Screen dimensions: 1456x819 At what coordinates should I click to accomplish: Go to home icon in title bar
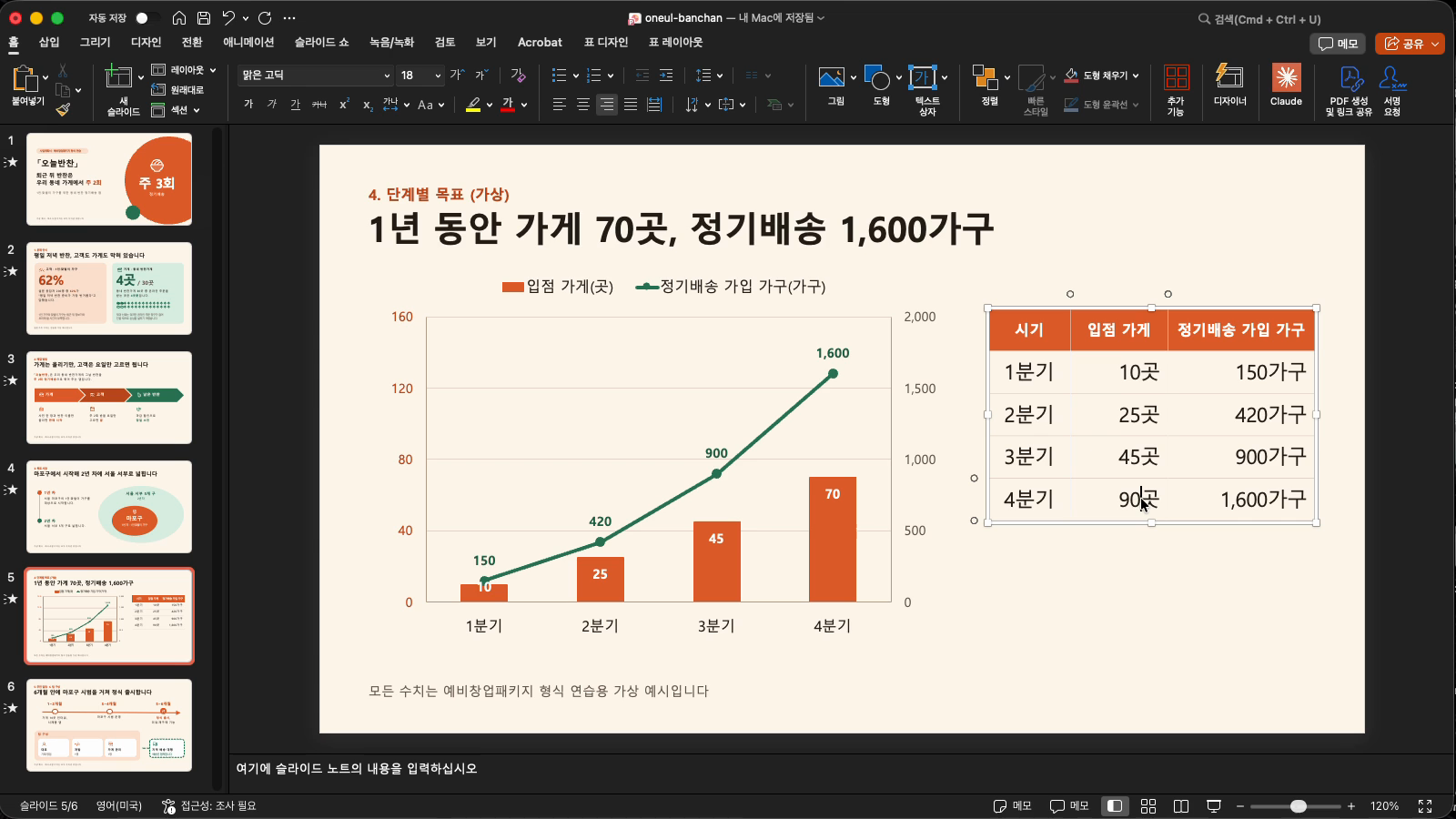pyautogui.click(x=179, y=18)
